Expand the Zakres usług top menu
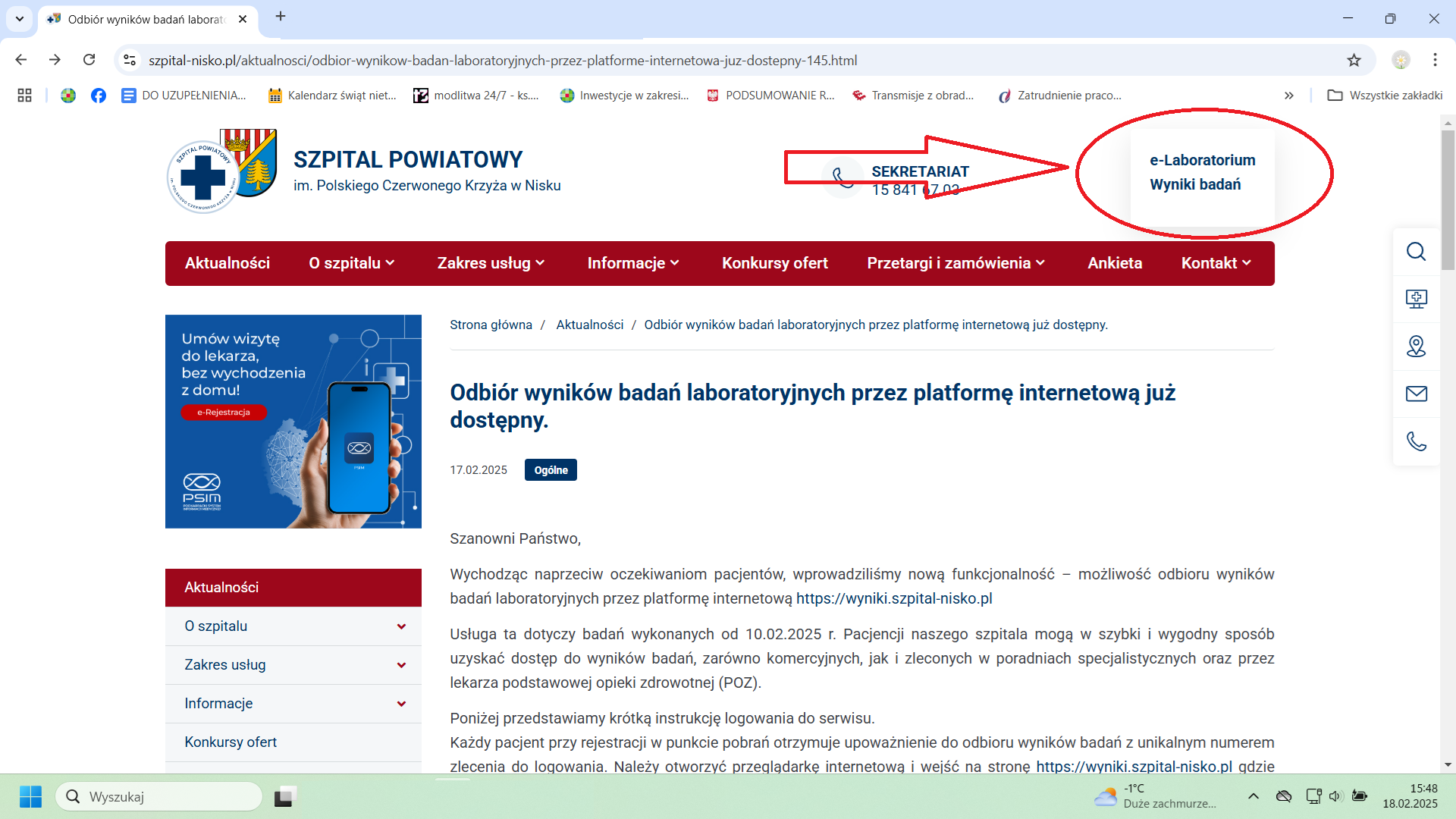Screen dimensions: 1456x819 tap(491, 263)
